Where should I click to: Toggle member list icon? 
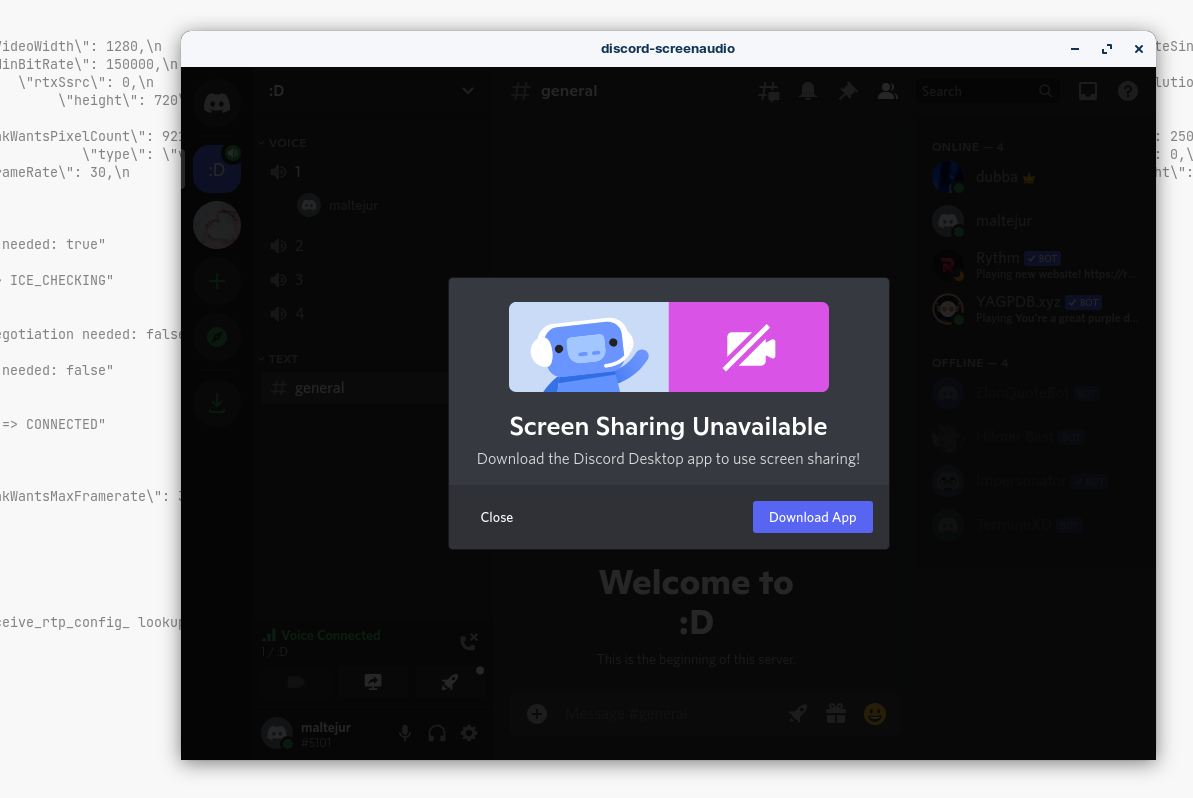(887, 91)
